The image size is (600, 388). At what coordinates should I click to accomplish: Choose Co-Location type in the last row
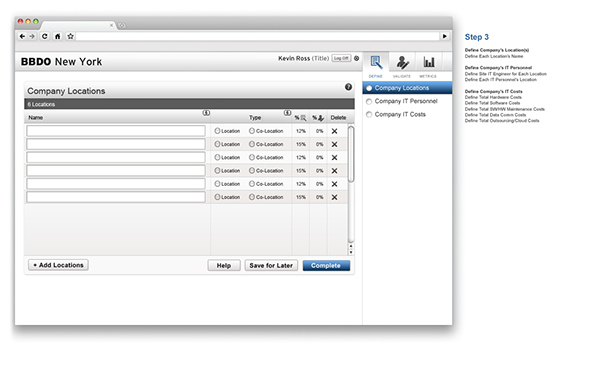(x=252, y=197)
